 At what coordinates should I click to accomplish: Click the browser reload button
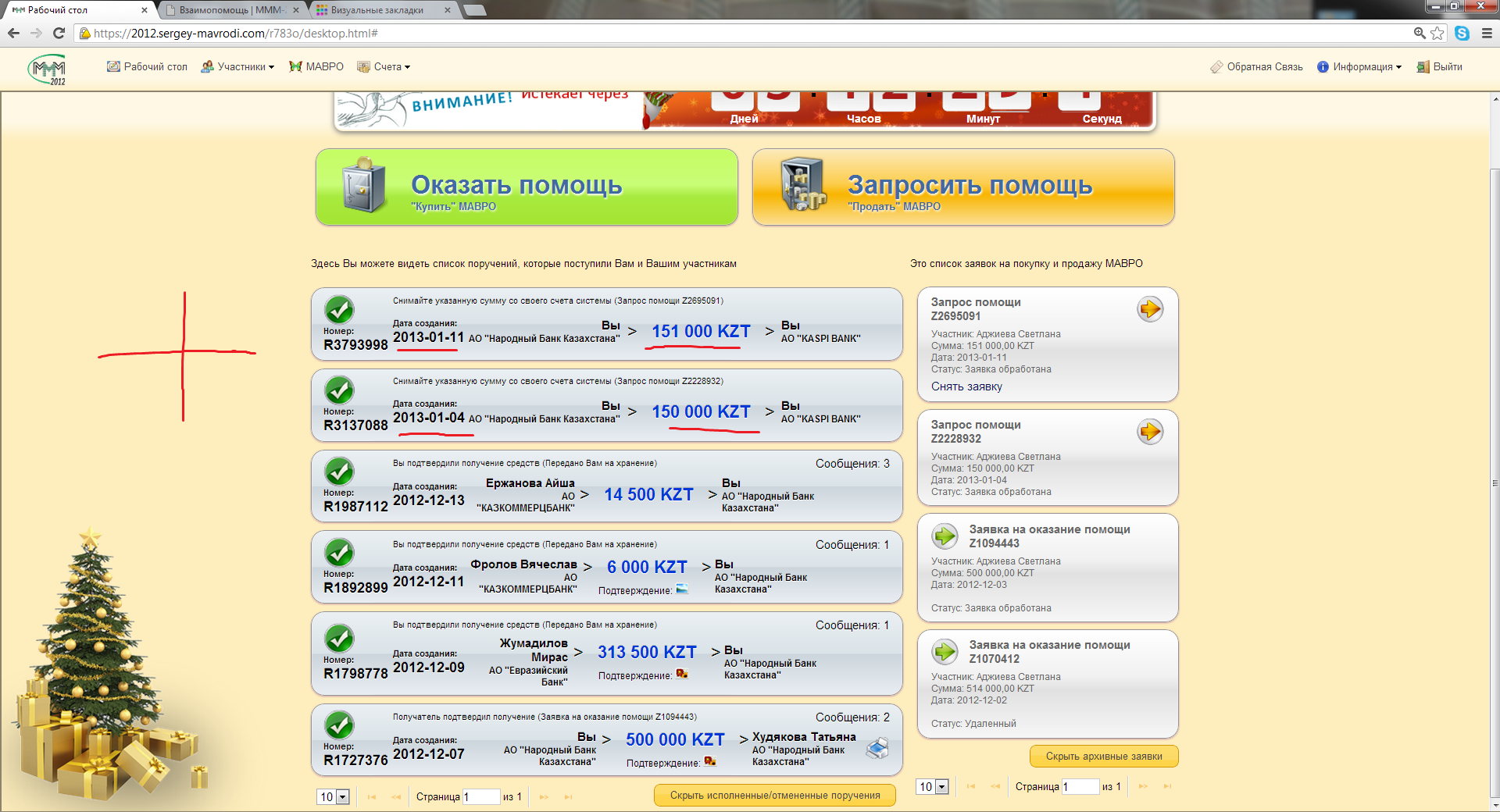59,34
